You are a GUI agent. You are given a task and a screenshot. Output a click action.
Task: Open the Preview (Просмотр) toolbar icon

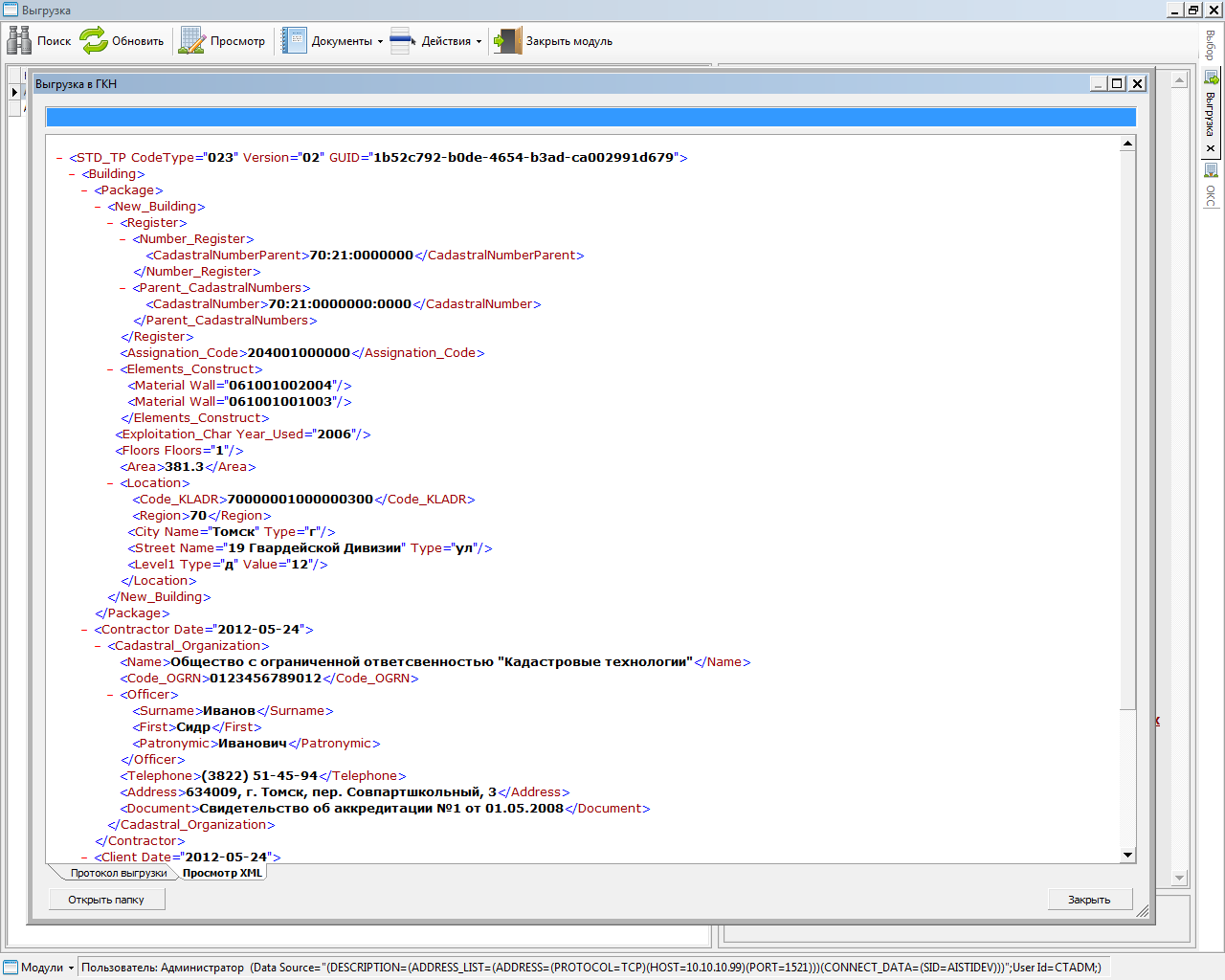click(192, 41)
